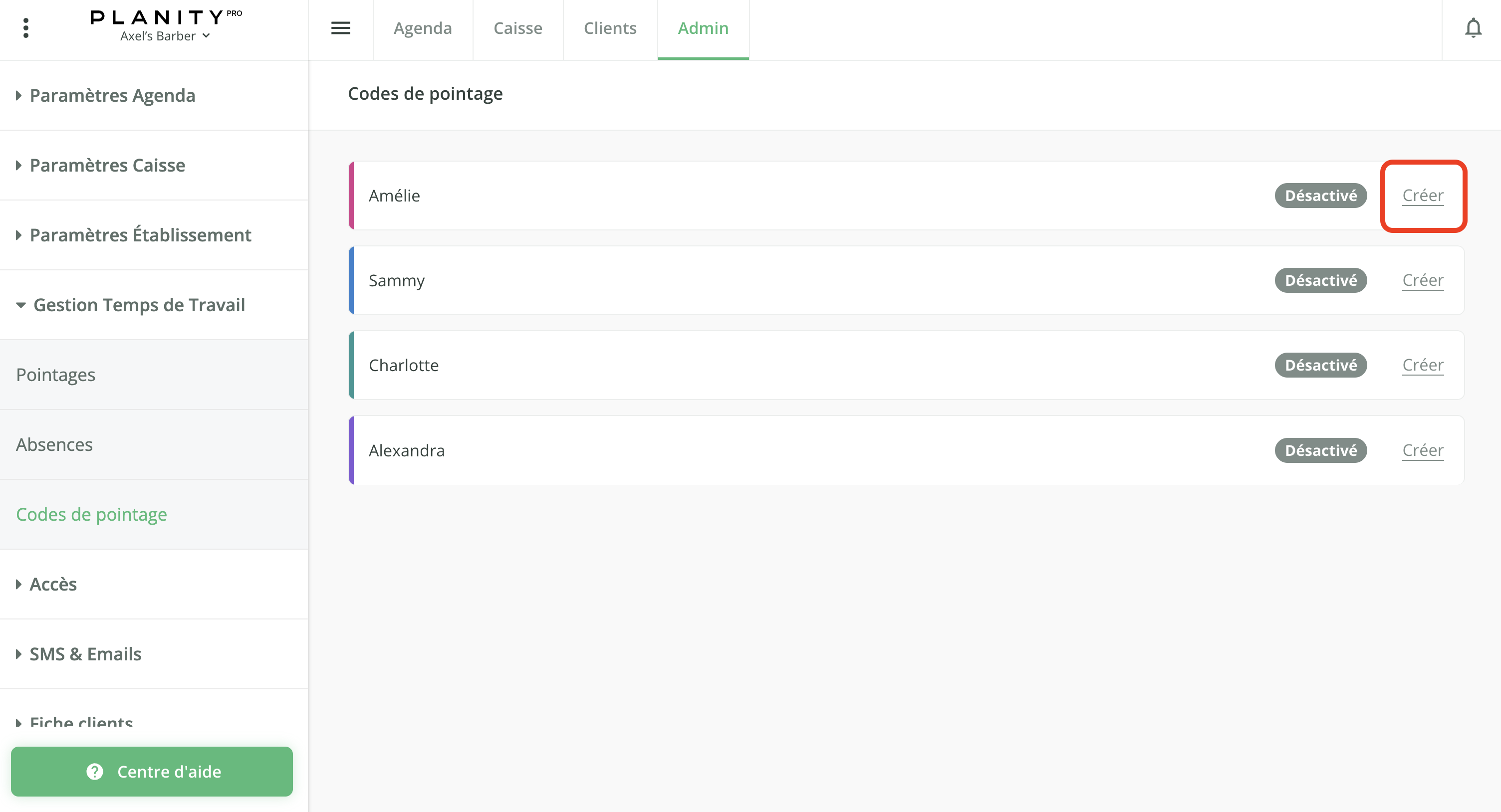Click Sammy's Désactivé status badge
Screen dimensions: 1501x812
coord(1320,281)
